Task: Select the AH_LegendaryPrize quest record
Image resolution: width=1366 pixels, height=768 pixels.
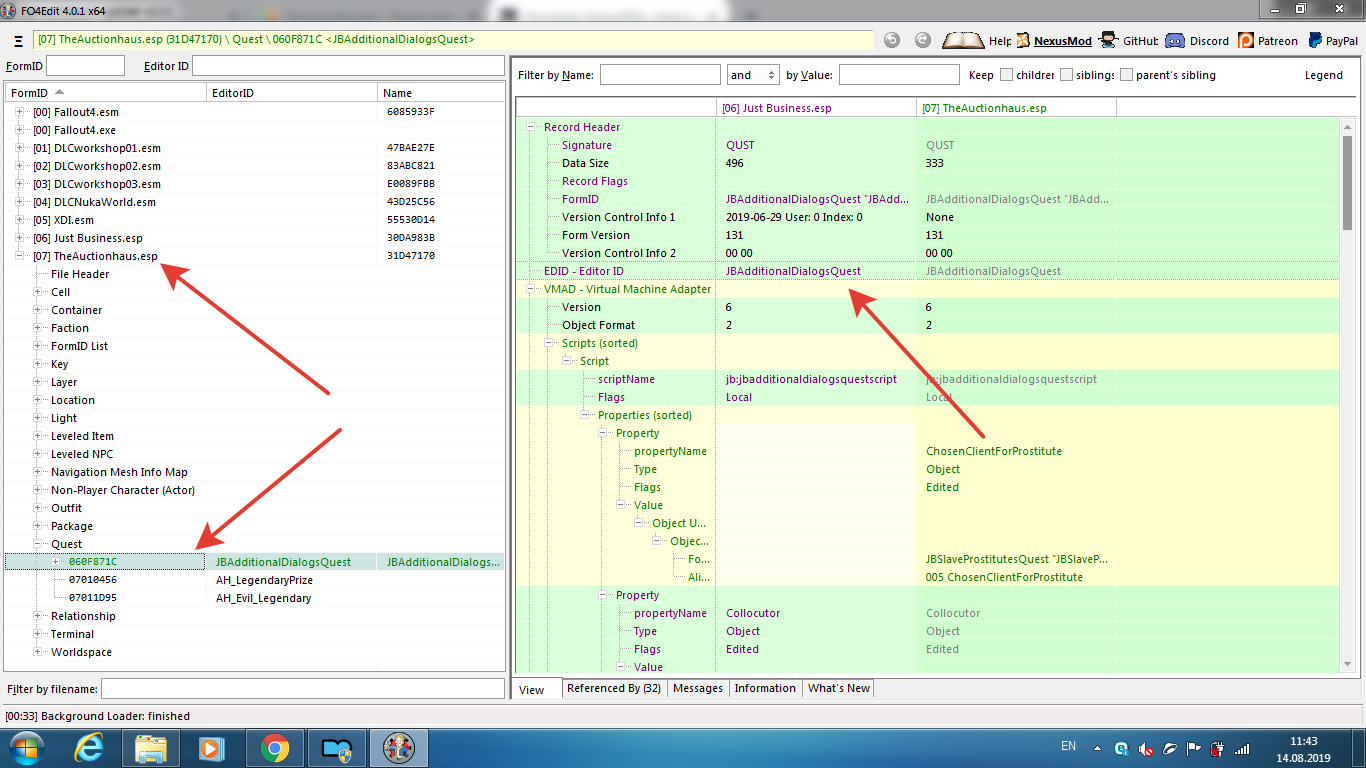Action: coord(266,580)
